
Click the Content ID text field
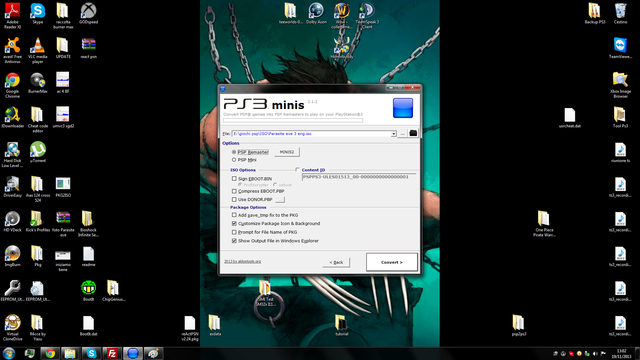[359, 177]
